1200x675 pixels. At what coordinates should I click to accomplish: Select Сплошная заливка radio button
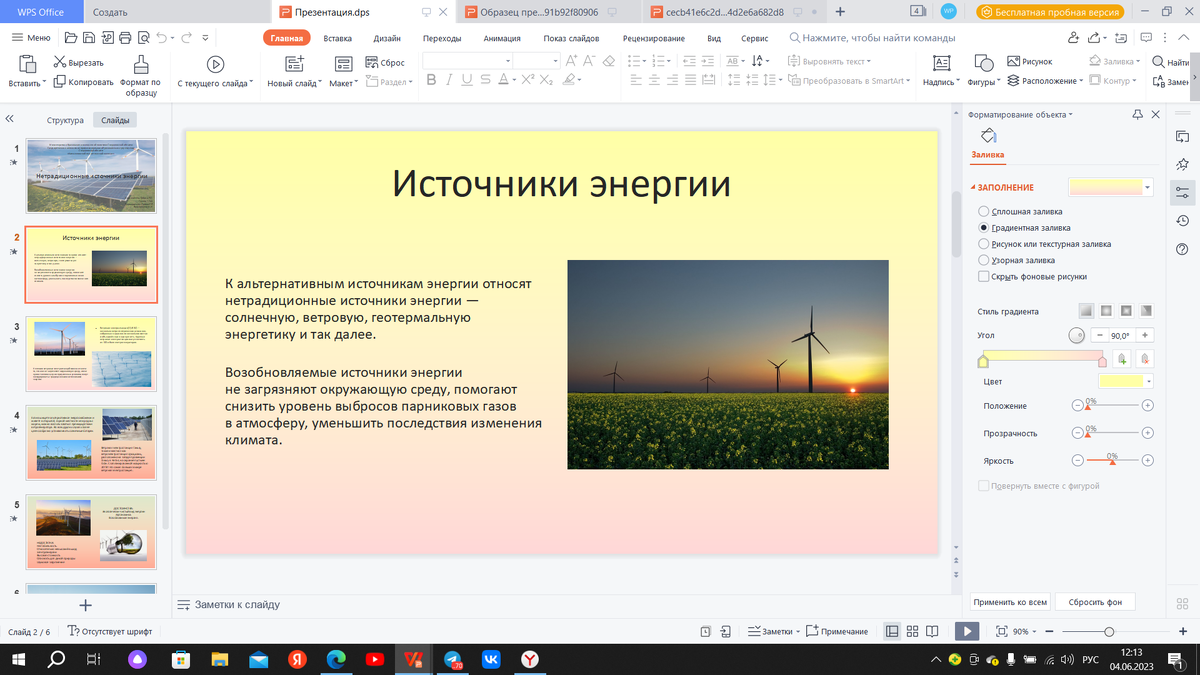coord(984,211)
